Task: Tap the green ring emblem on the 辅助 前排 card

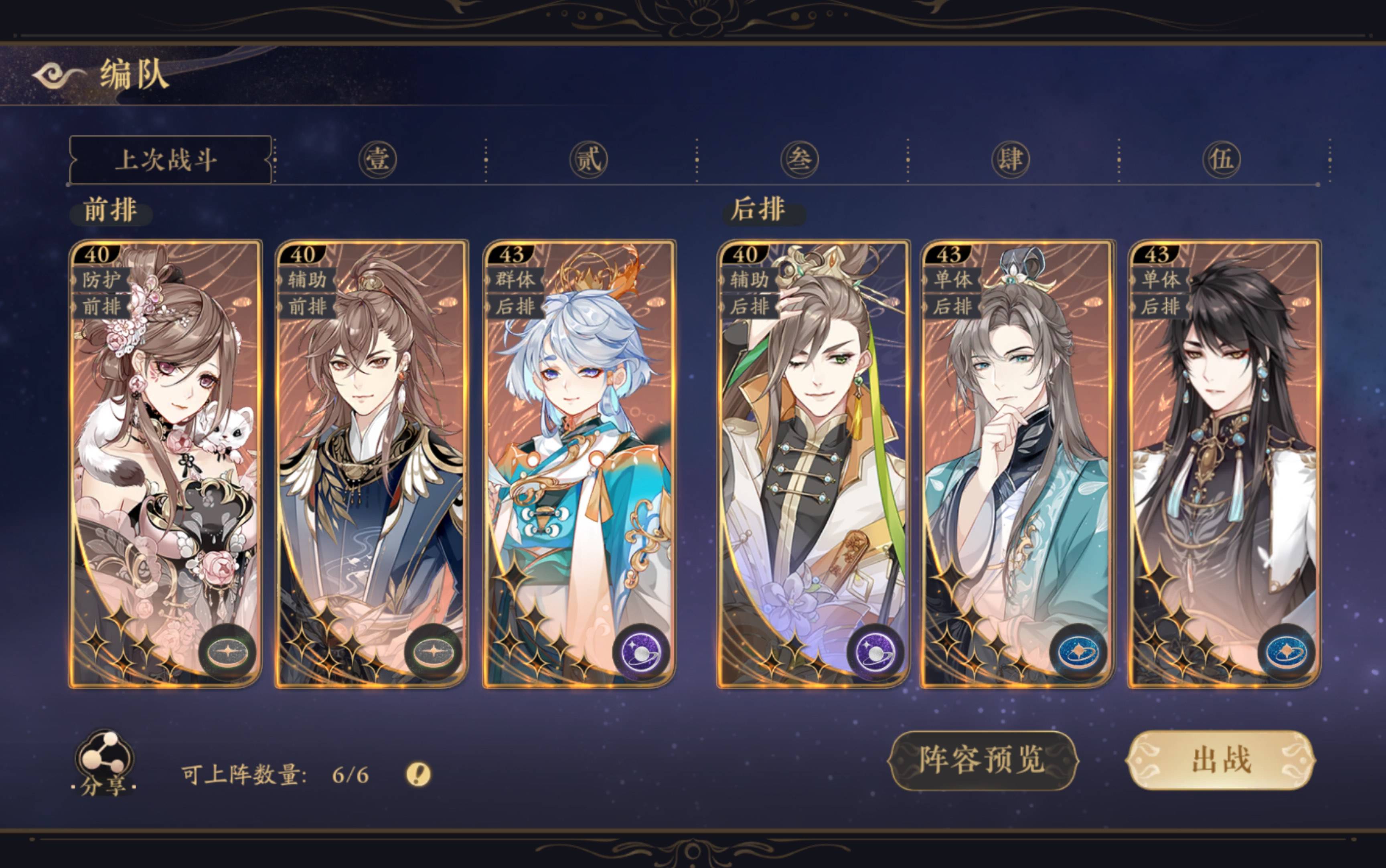Action: (434, 652)
